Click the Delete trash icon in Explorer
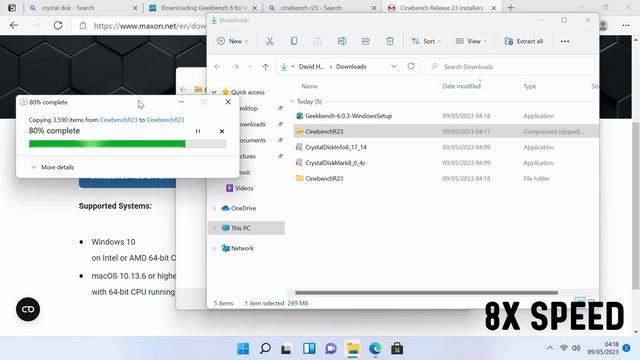The image size is (640, 360). 390,41
